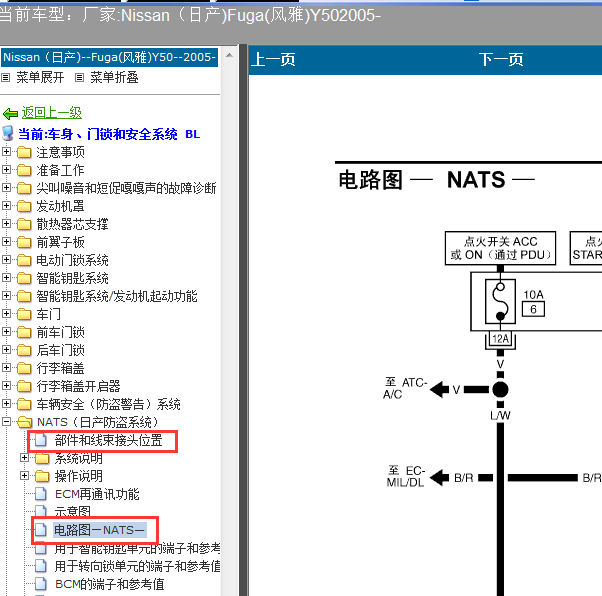Click folder icon for 注意事项
Screen dimensions: 602x596
tap(24, 152)
